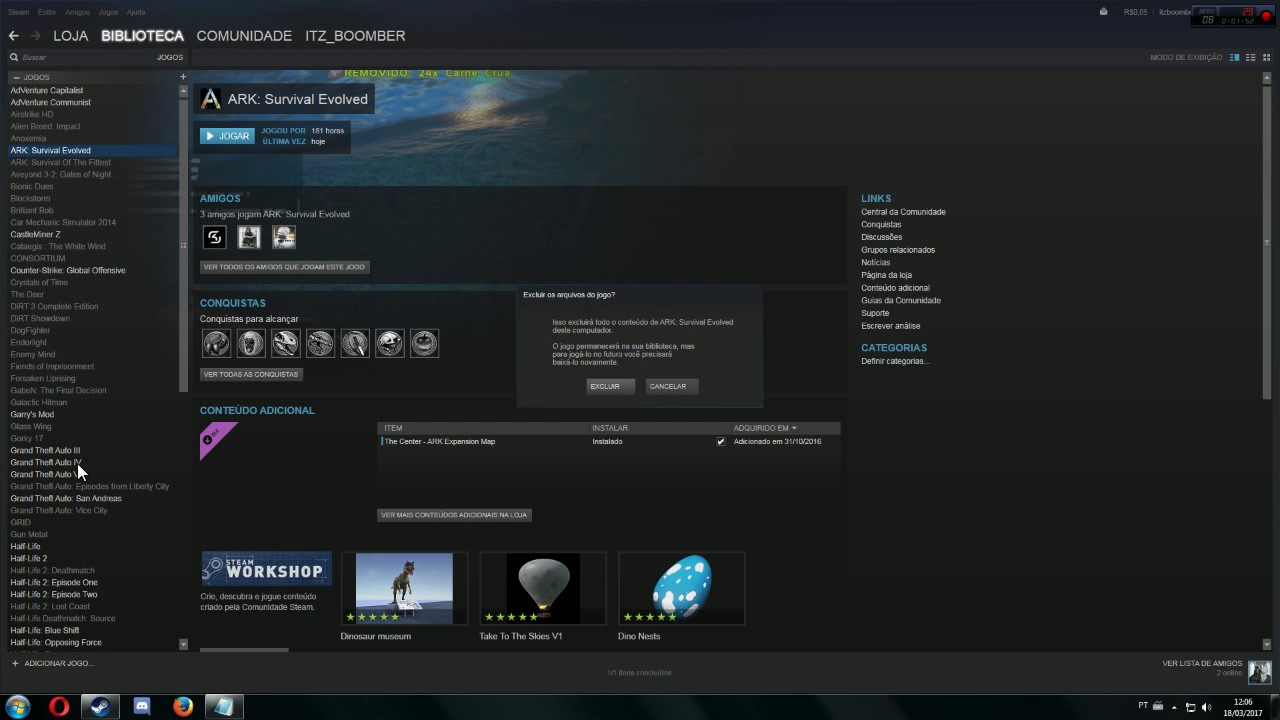Open the Jogos menu

click(x=108, y=12)
